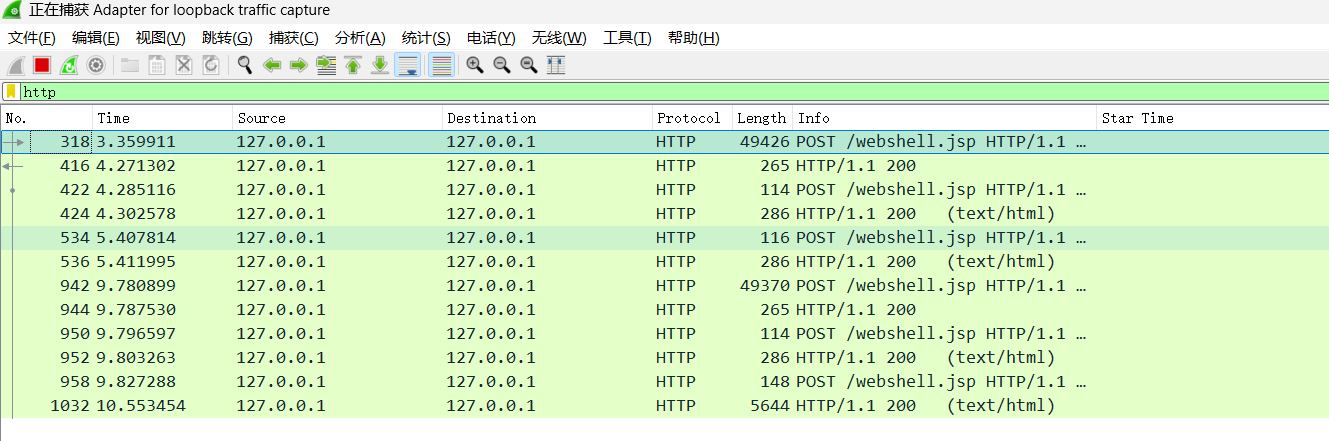Viewport: 1329px width, 441px height.
Task: Stop the capture with the red square button
Action: tap(42, 65)
